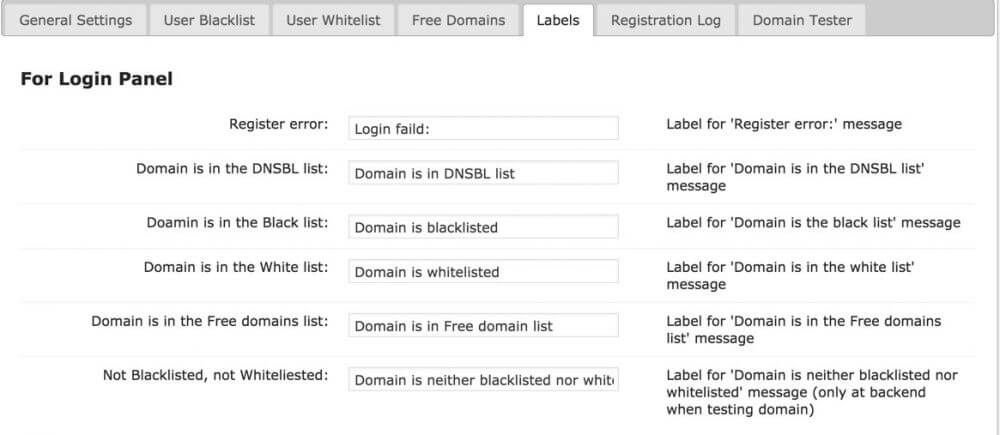Switch to the User Whitelist tab
1000x435 pixels.
(x=333, y=20)
